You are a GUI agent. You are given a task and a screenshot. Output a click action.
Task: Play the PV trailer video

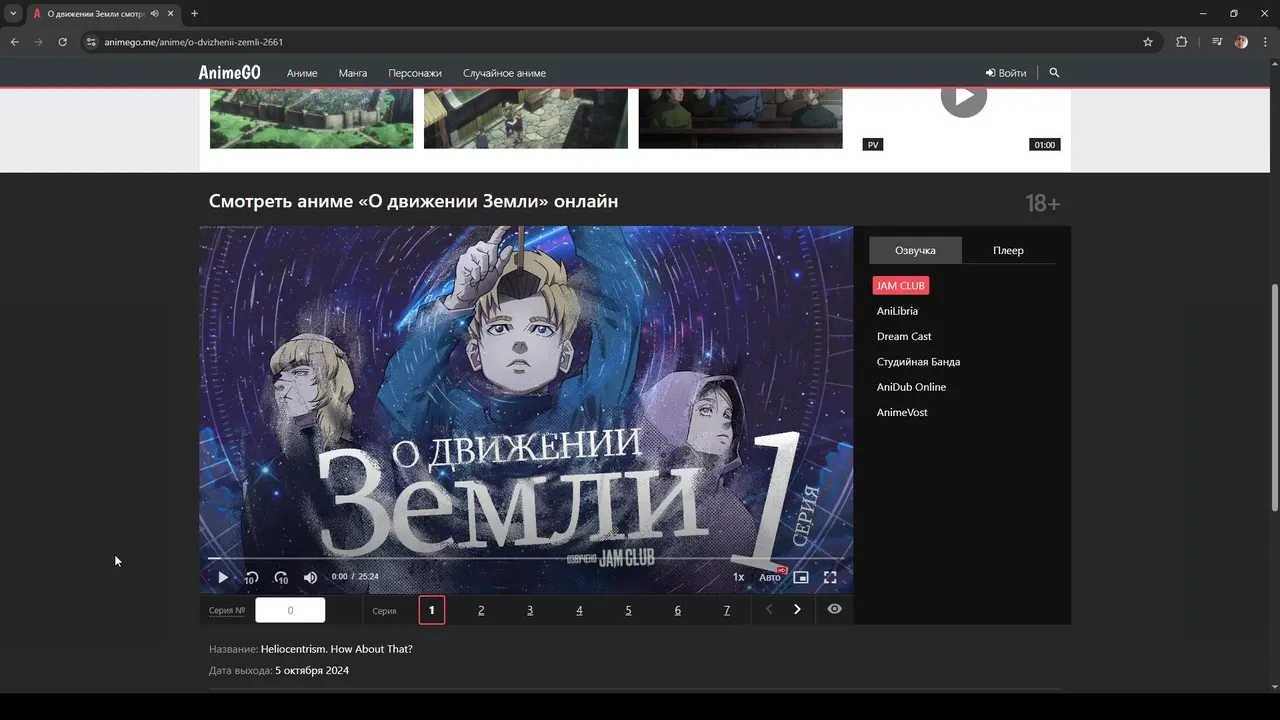(x=963, y=96)
